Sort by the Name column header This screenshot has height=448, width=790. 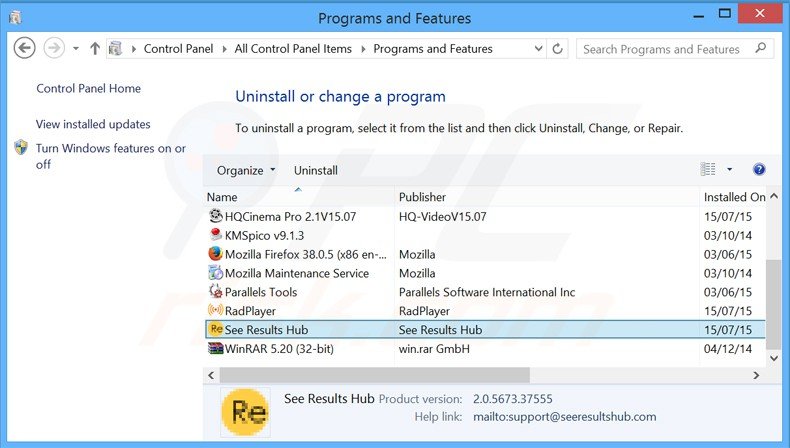tap(300, 197)
